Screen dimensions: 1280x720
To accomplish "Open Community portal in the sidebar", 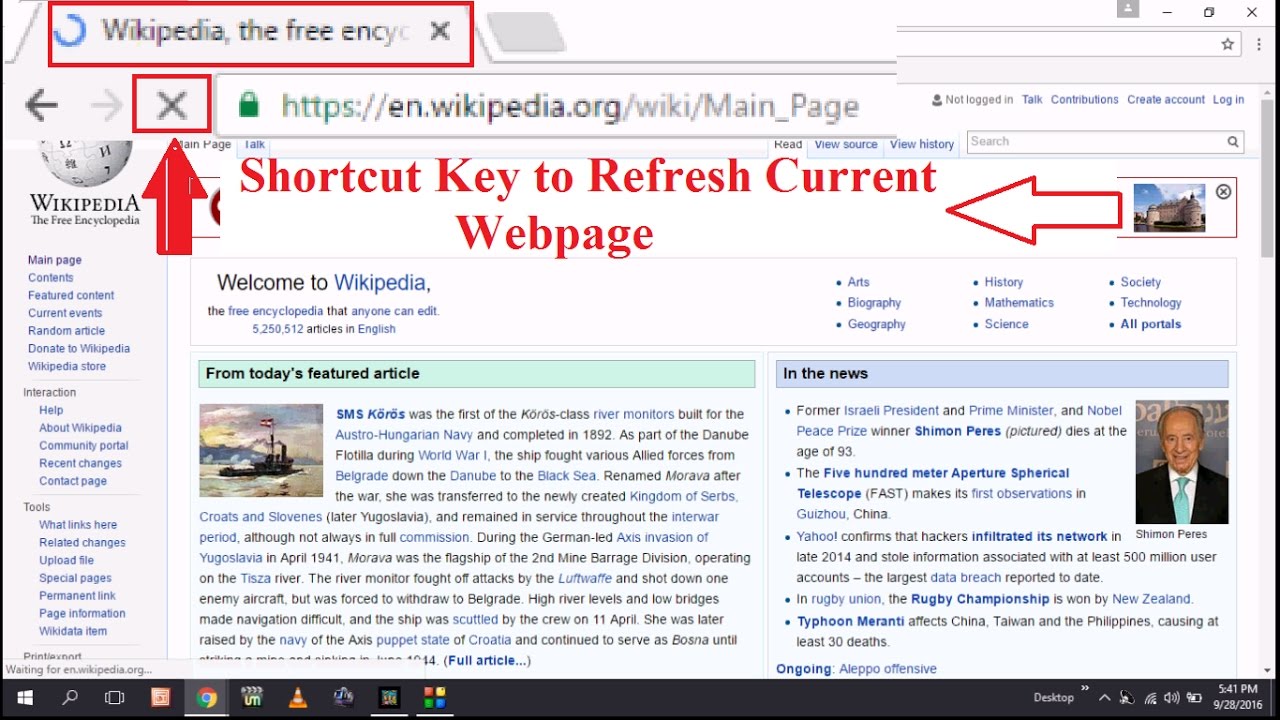I will (84, 446).
